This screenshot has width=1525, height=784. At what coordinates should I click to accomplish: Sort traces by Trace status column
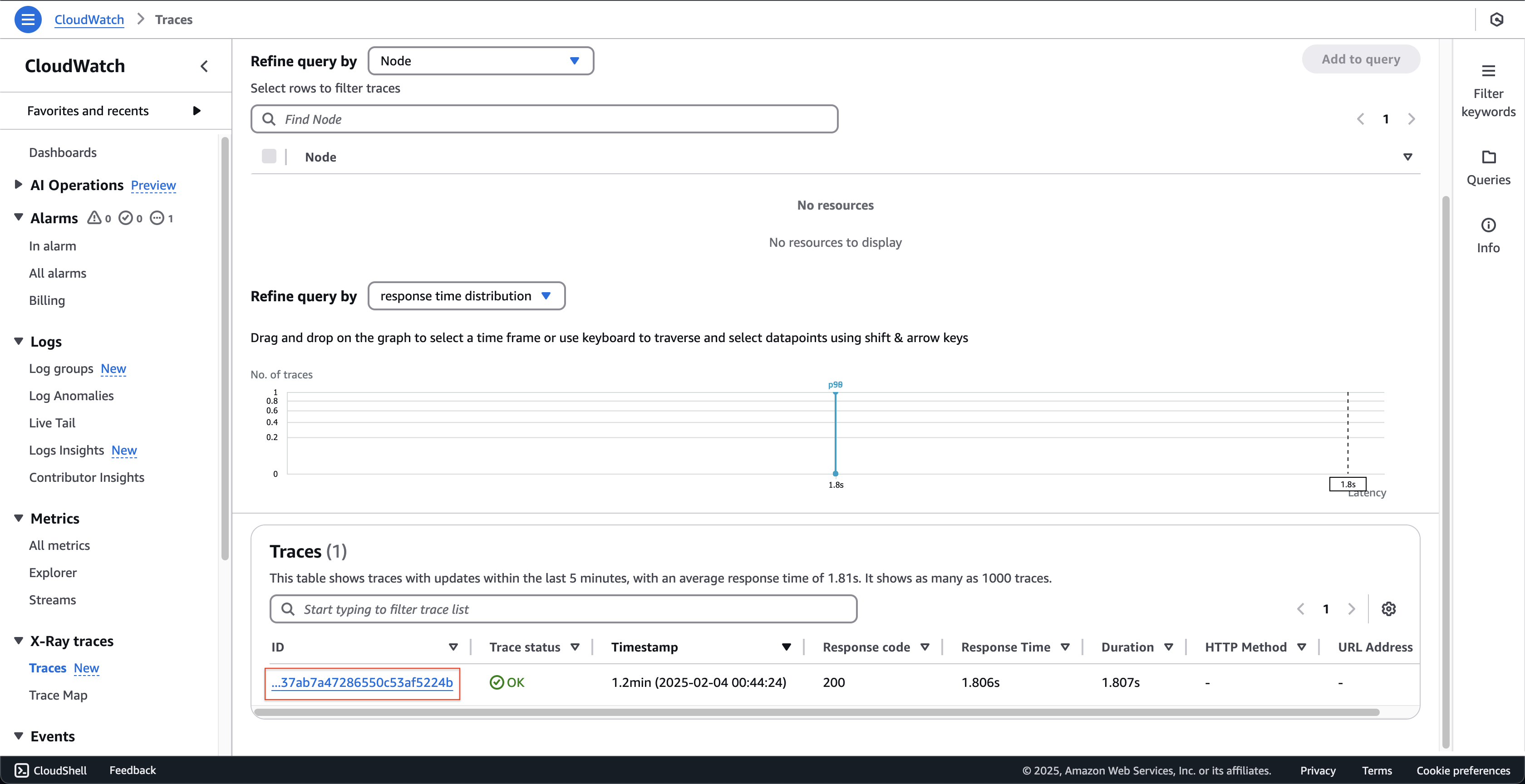pos(575,647)
